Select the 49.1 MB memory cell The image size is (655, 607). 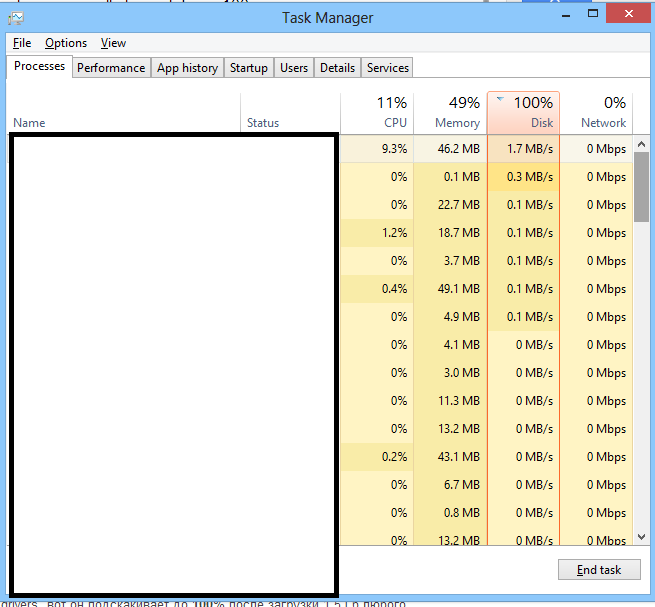(x=450, y=289)
